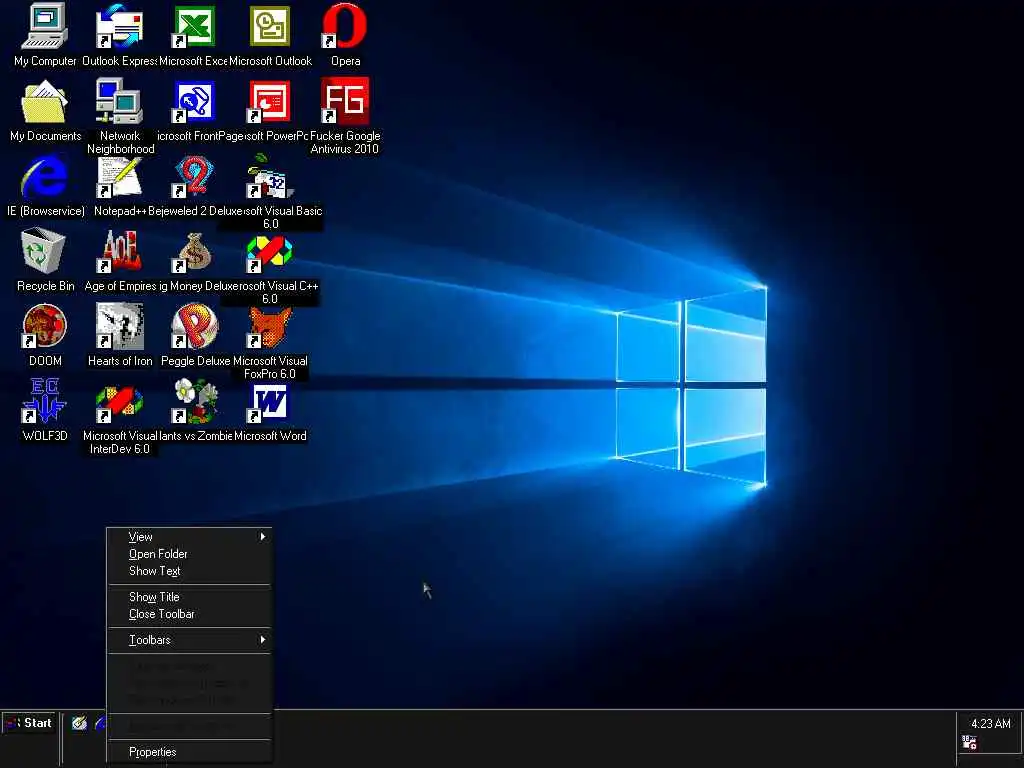
Task: Click the Microsoft Outlook desktop icon
Action: (270, 26)
